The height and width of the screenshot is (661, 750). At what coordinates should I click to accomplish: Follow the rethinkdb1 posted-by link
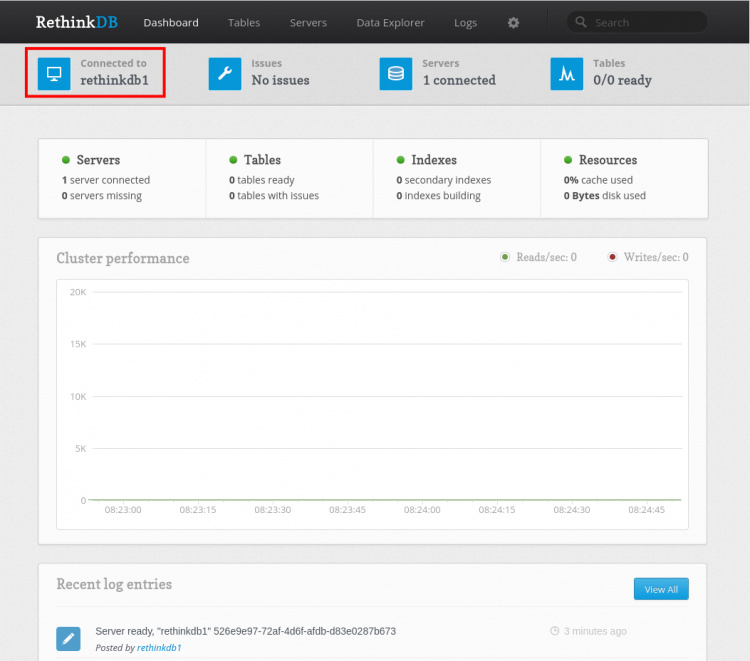tap(159, 648)
